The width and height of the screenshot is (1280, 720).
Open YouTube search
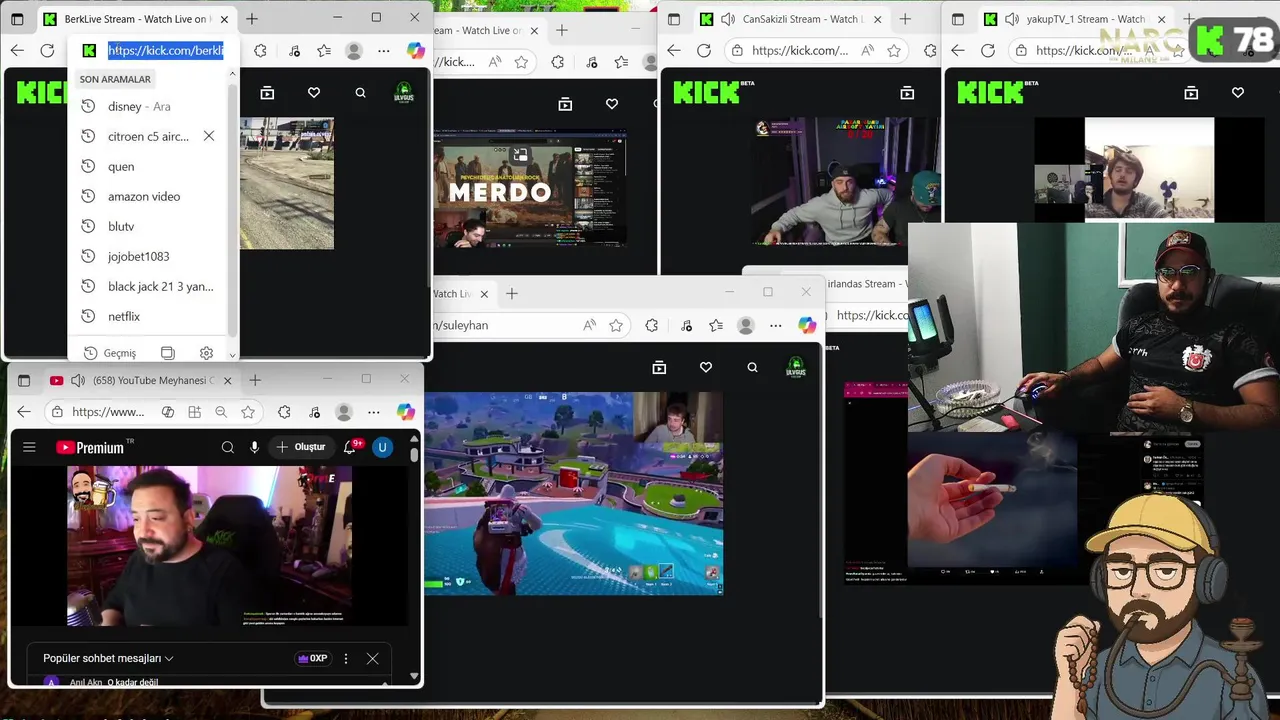pyautogui.click(x=227, y=447)
